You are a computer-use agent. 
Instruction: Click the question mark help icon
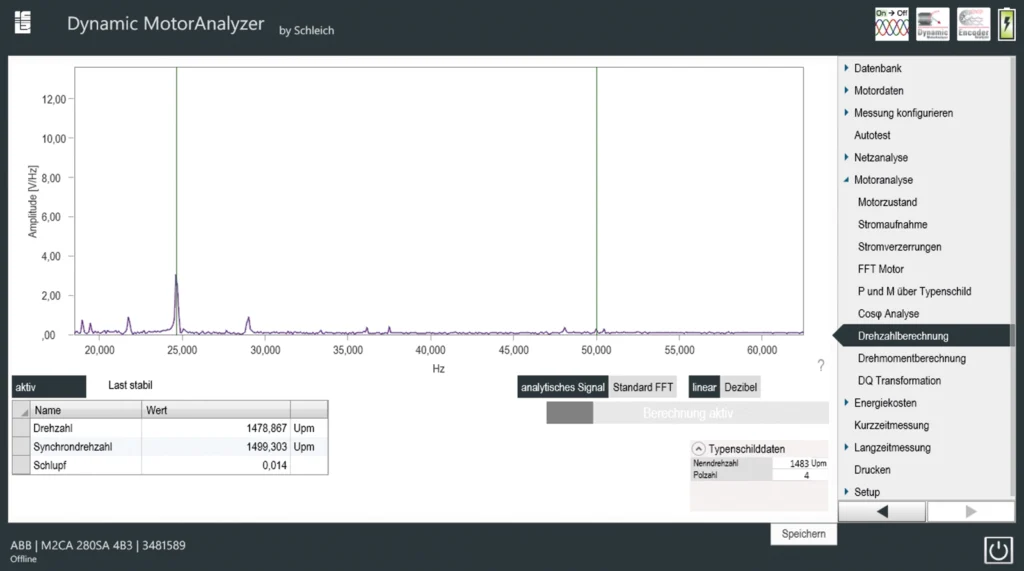coord(821,365)
